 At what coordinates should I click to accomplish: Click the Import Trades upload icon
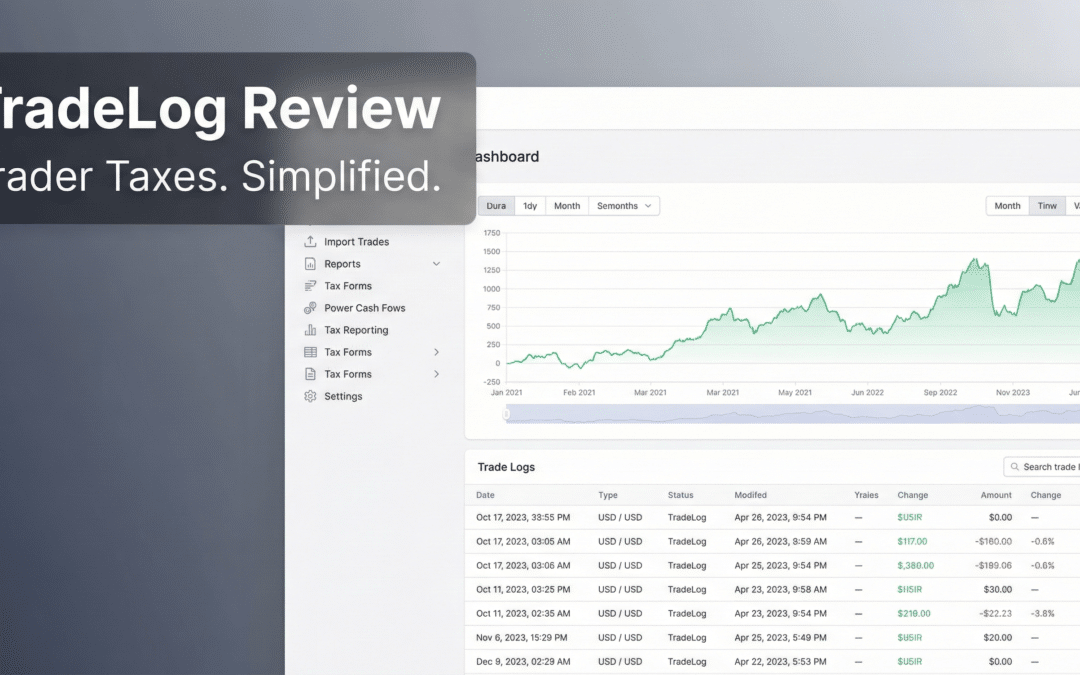pos(310,242)
